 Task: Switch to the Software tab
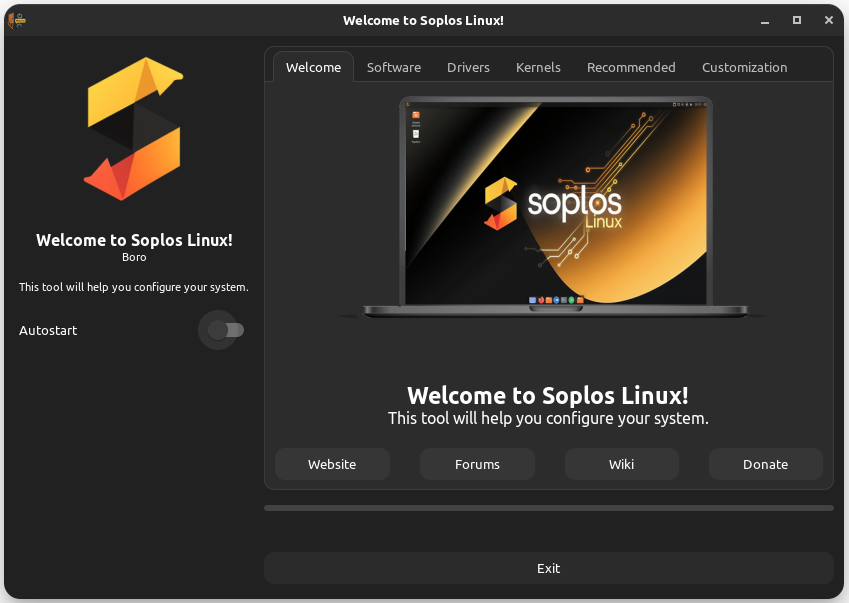(393, 67)
